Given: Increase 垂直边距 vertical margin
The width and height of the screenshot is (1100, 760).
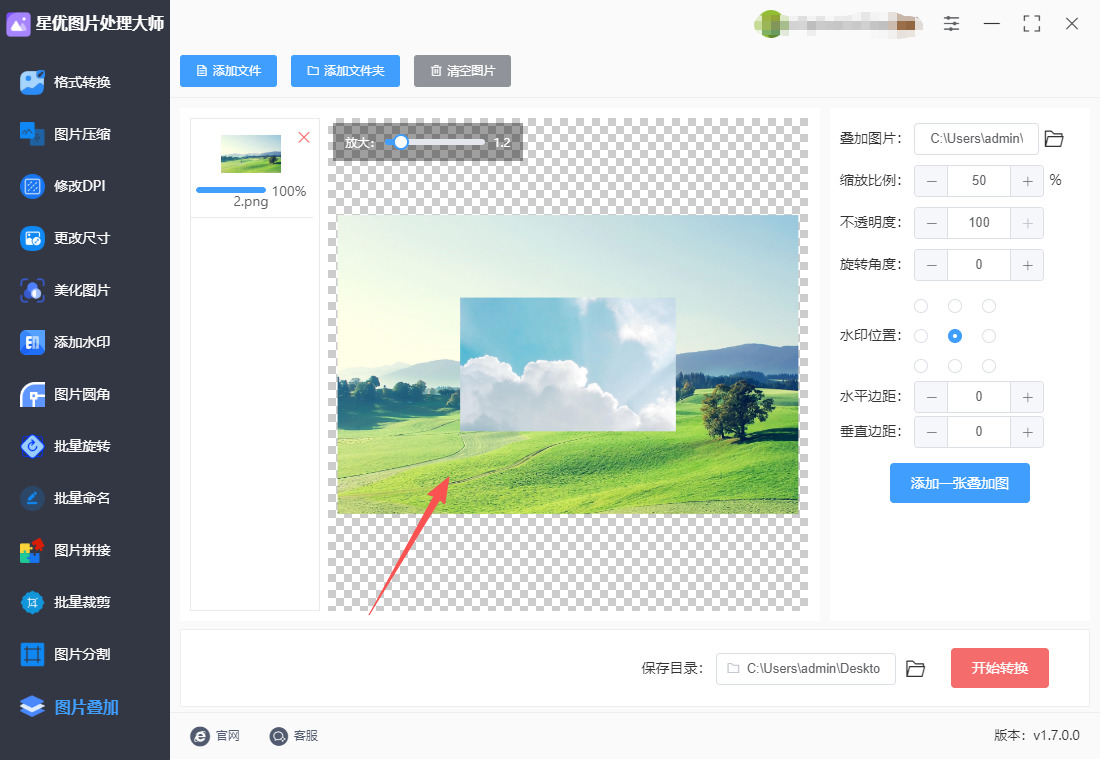Looking at the screenshot, I should [x=1027, y=432].
